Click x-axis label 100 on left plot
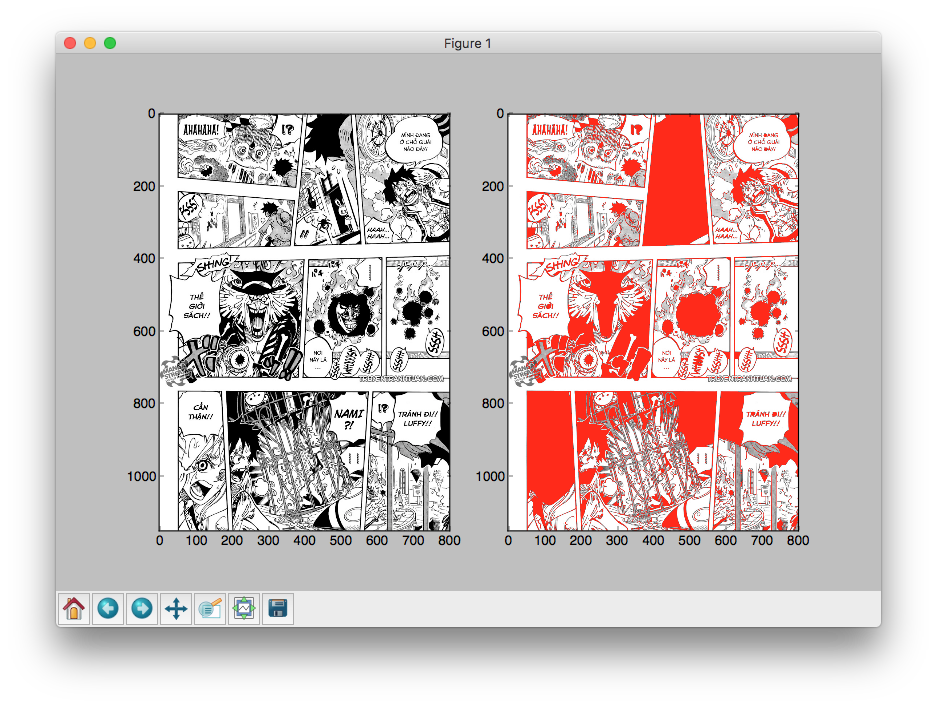The image size is (937, 707). (x=195, y=540)
